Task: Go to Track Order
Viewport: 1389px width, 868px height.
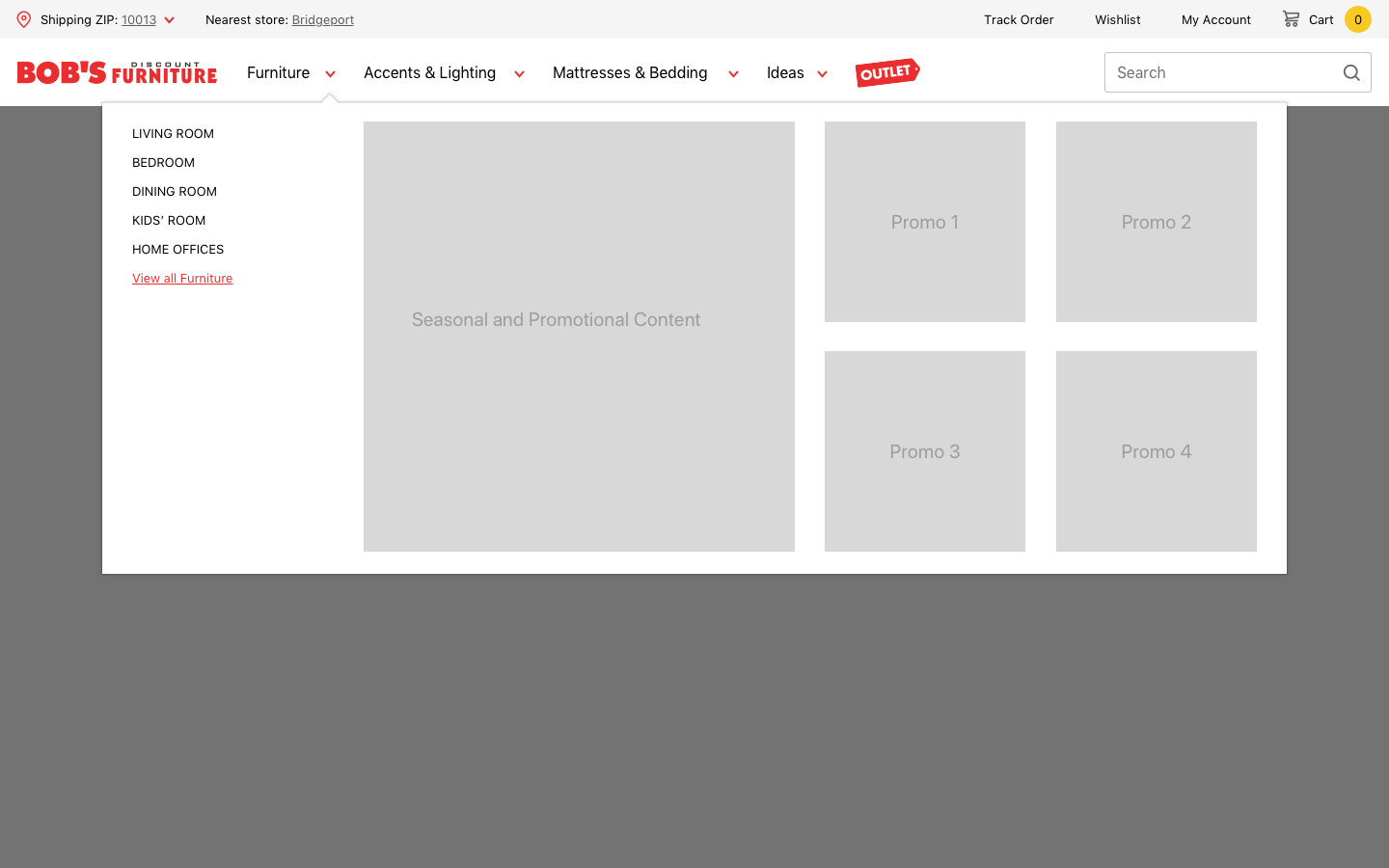Action: coord(1019,19)
